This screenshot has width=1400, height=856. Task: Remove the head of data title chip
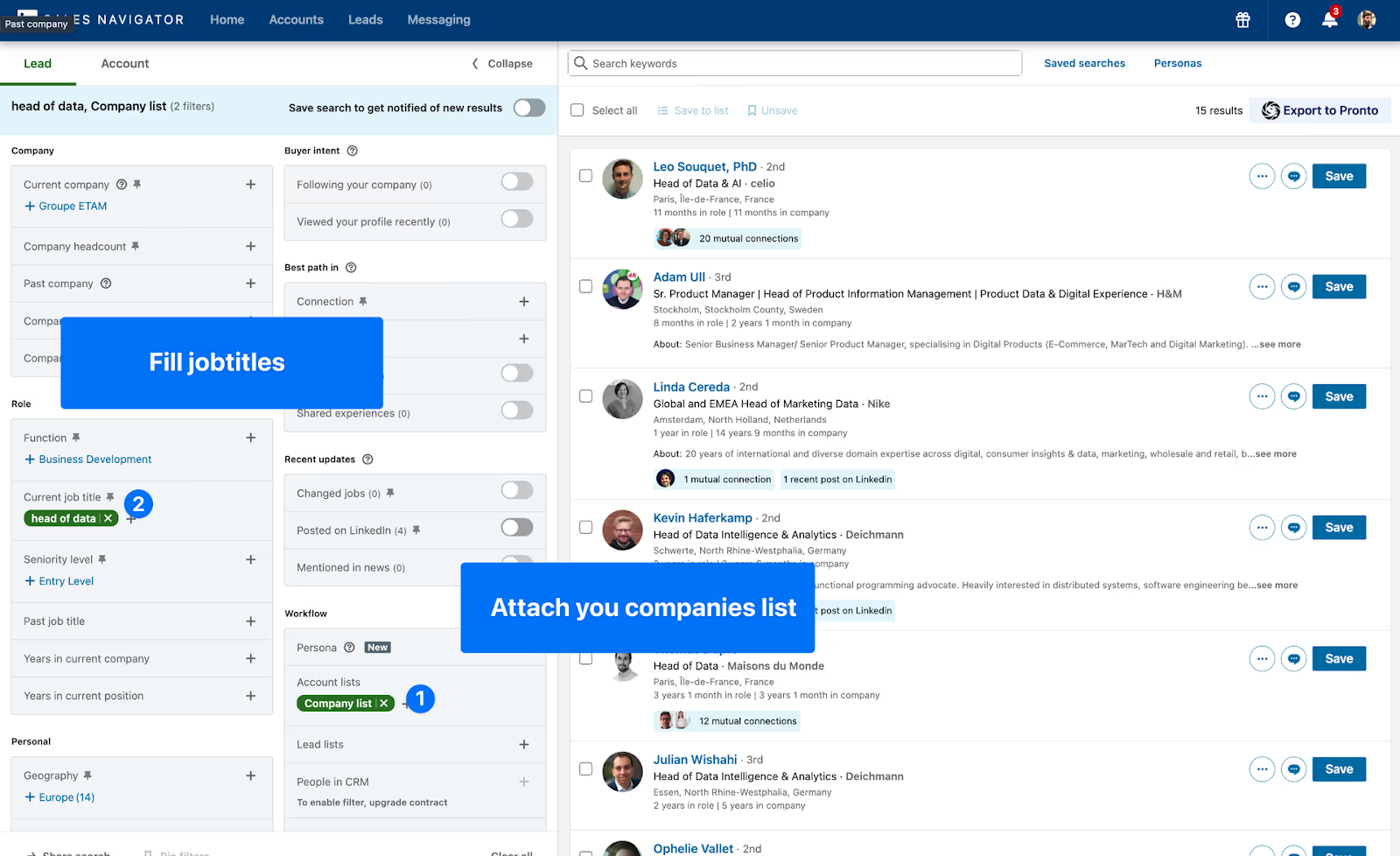[x=108, y=518]
